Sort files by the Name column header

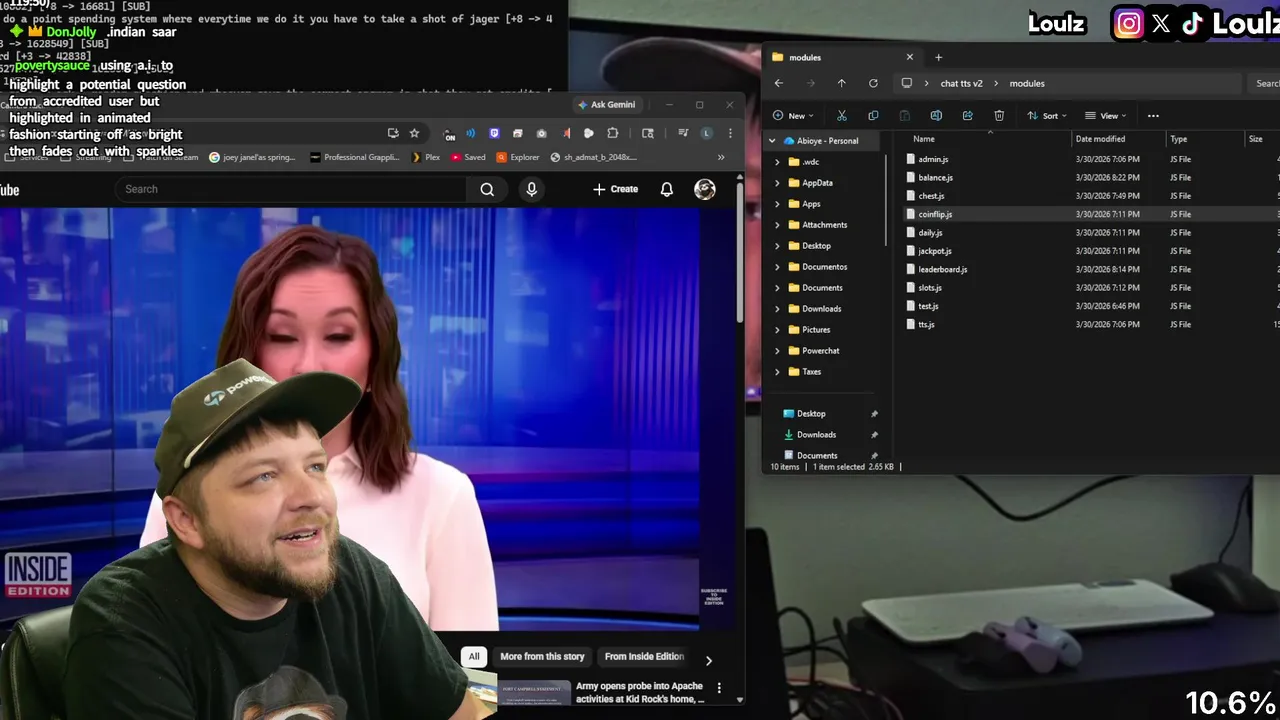tap(924, 139)
